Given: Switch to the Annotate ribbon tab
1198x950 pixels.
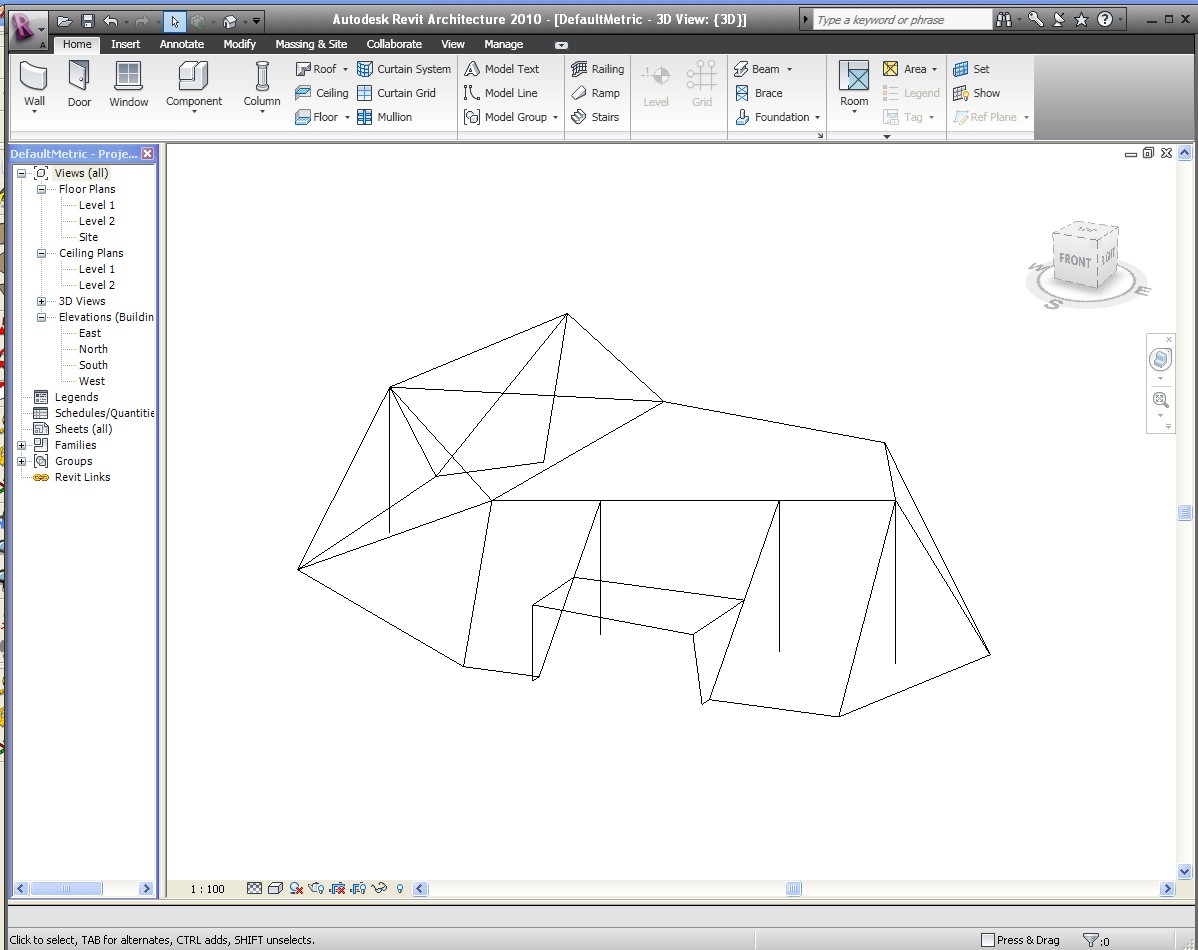Looking at the screenshot, I should pyautogui.click(x=181, y=44).
